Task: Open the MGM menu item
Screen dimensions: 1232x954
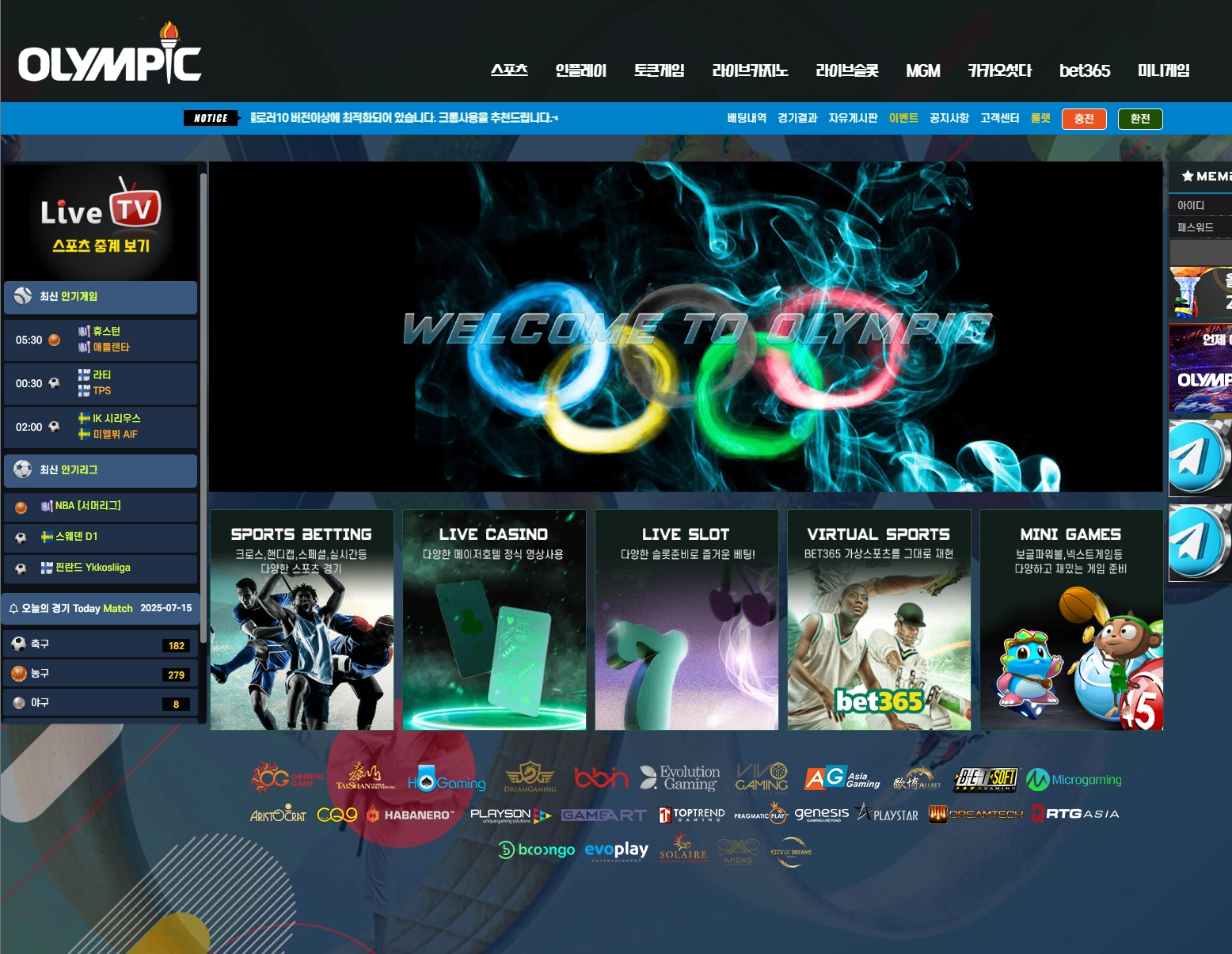Action: click(923, 70)
